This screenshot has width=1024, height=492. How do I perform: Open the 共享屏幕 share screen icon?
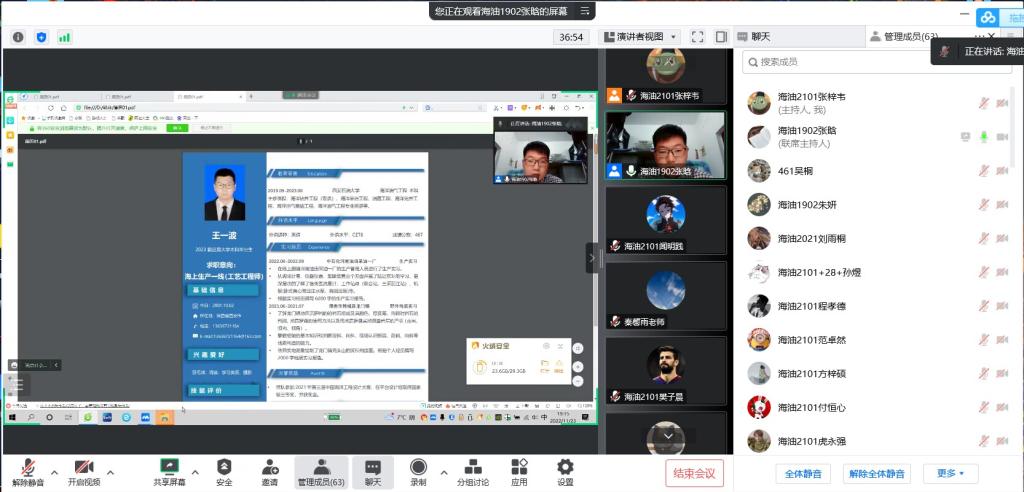[169, 467]
